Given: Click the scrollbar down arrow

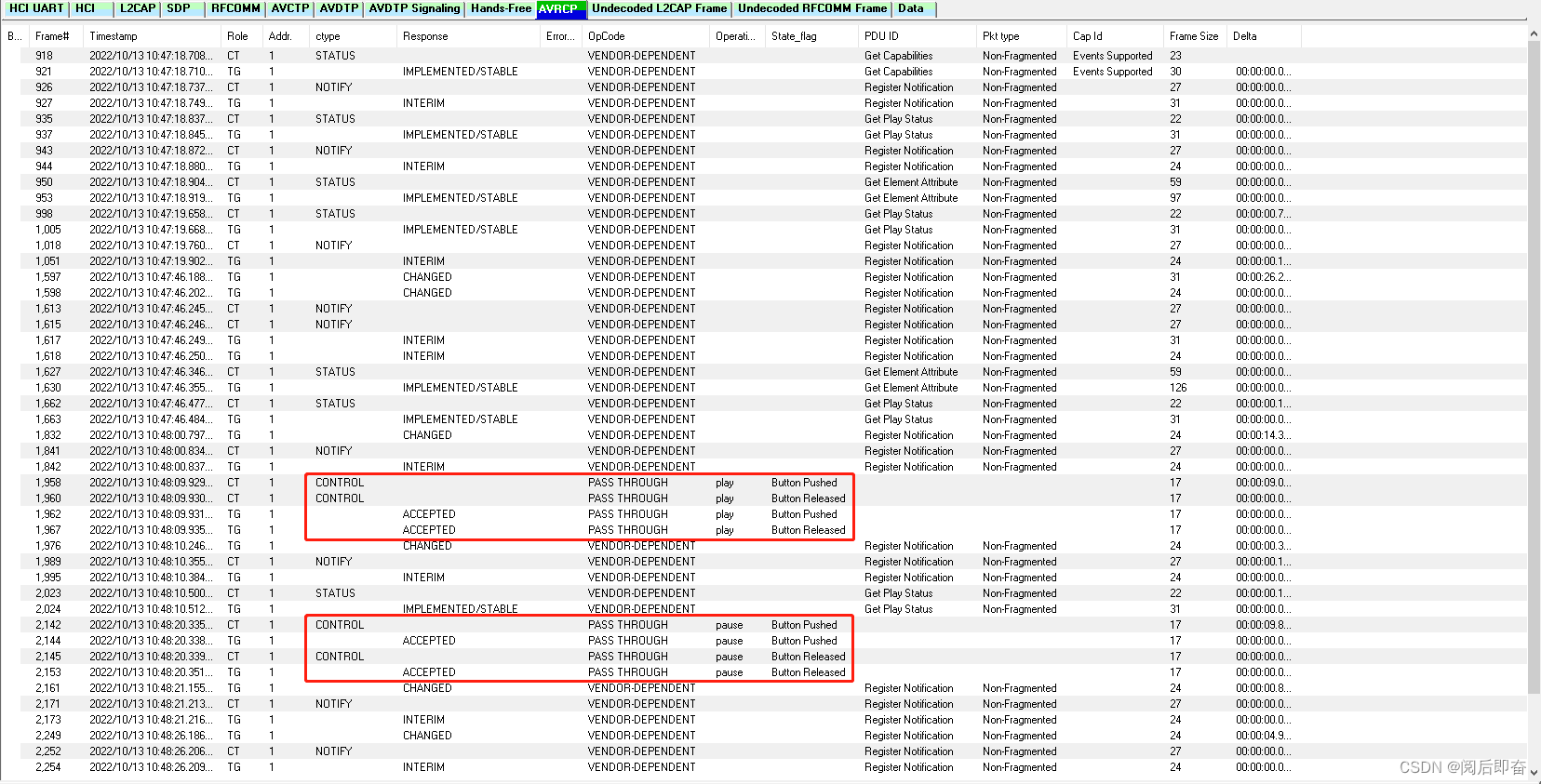Looking at the screenshot, I should coord(1534,773).
